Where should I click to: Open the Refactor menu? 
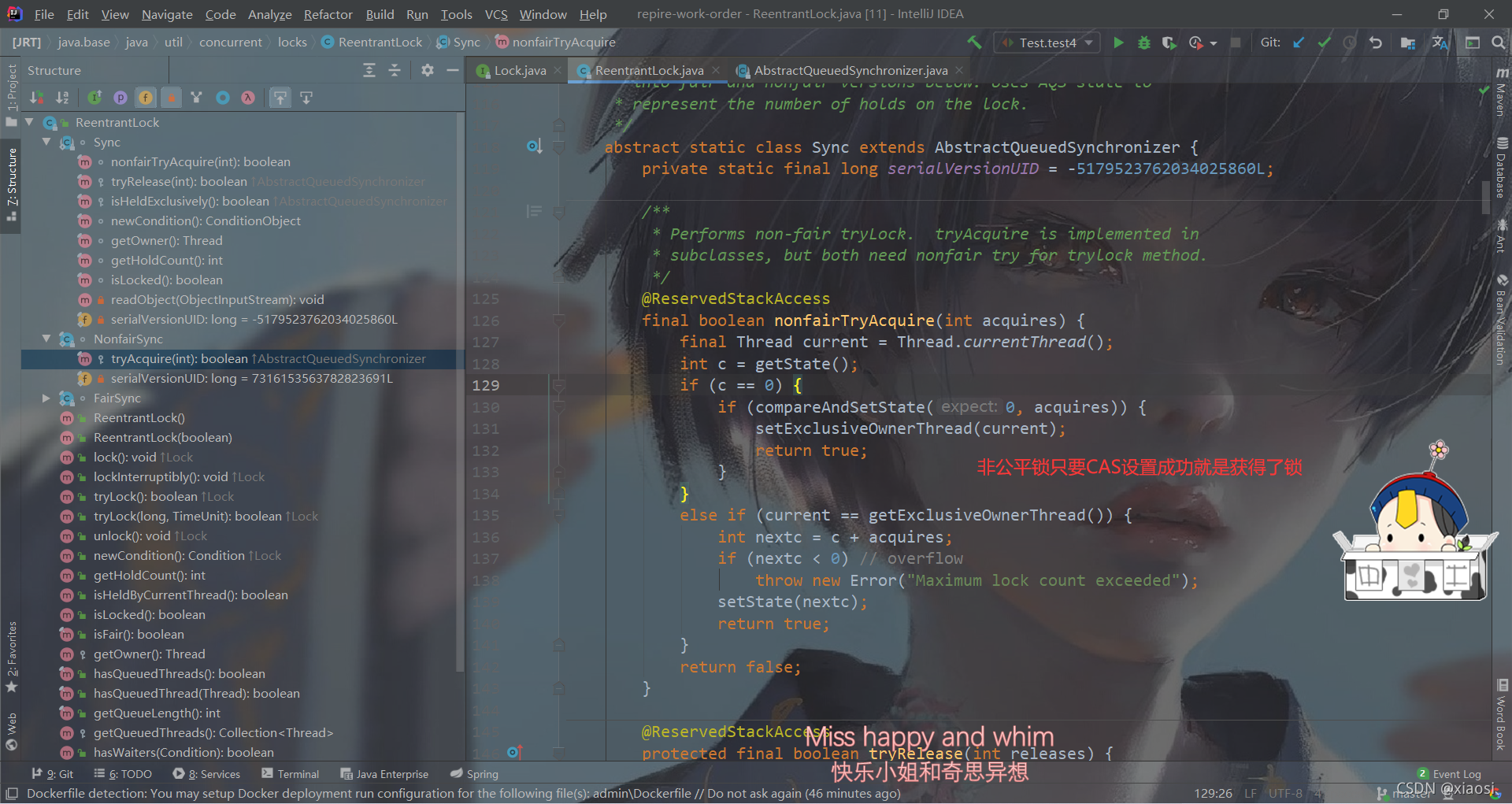[x=328, y=14]
